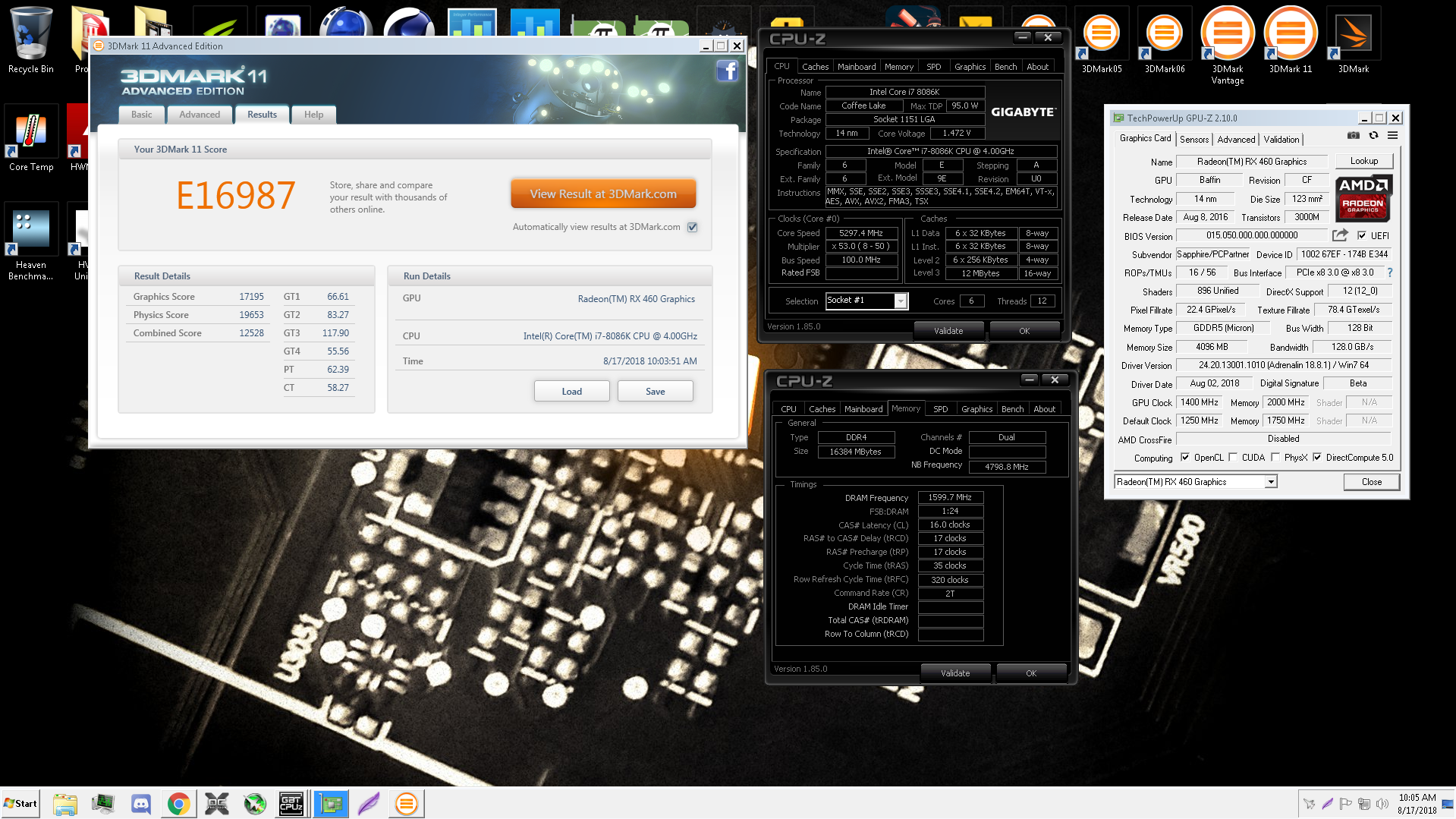Toggle DirectCompute 5.0 checkbox in GPU-Z
Image resolution: width=1456 pixels, height=819 pixels.
tap(1317, 457)
